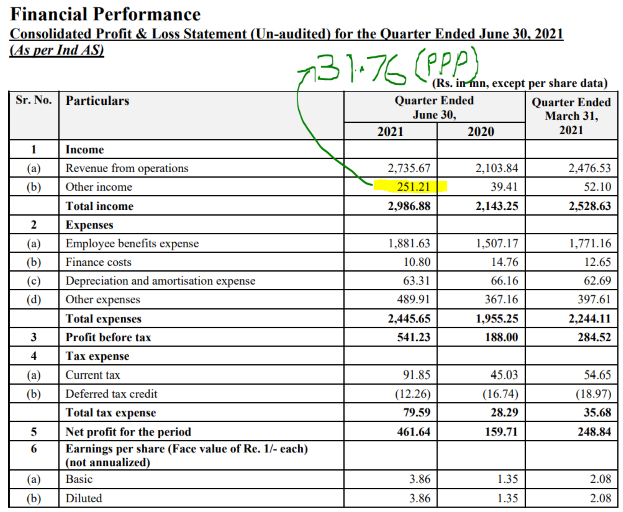The image size is (623, 512).
Task: Click the 'Basic' EPS label
Action: tap(79, 479)
